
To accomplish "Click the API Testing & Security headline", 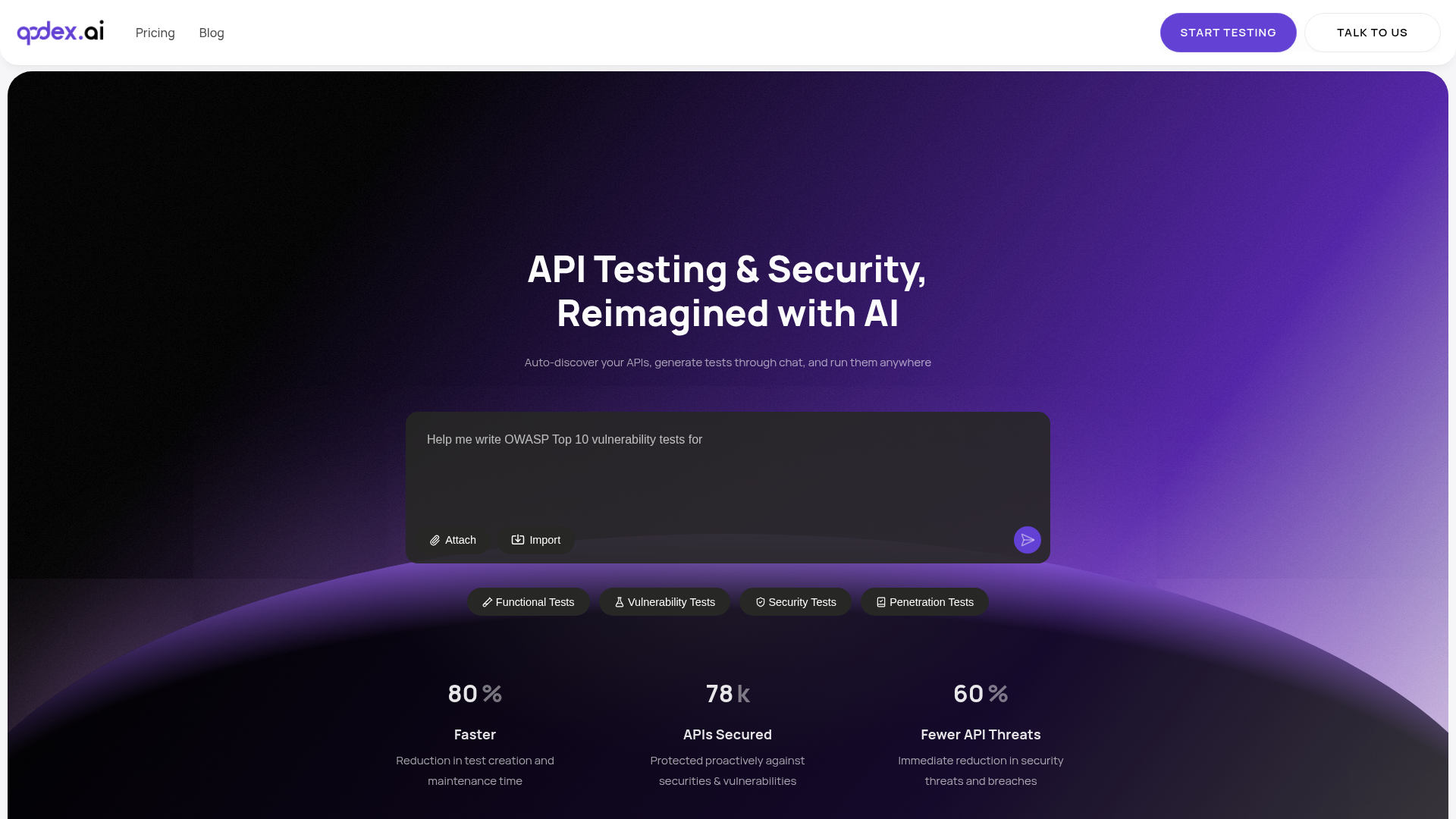I will pos(727,291).
